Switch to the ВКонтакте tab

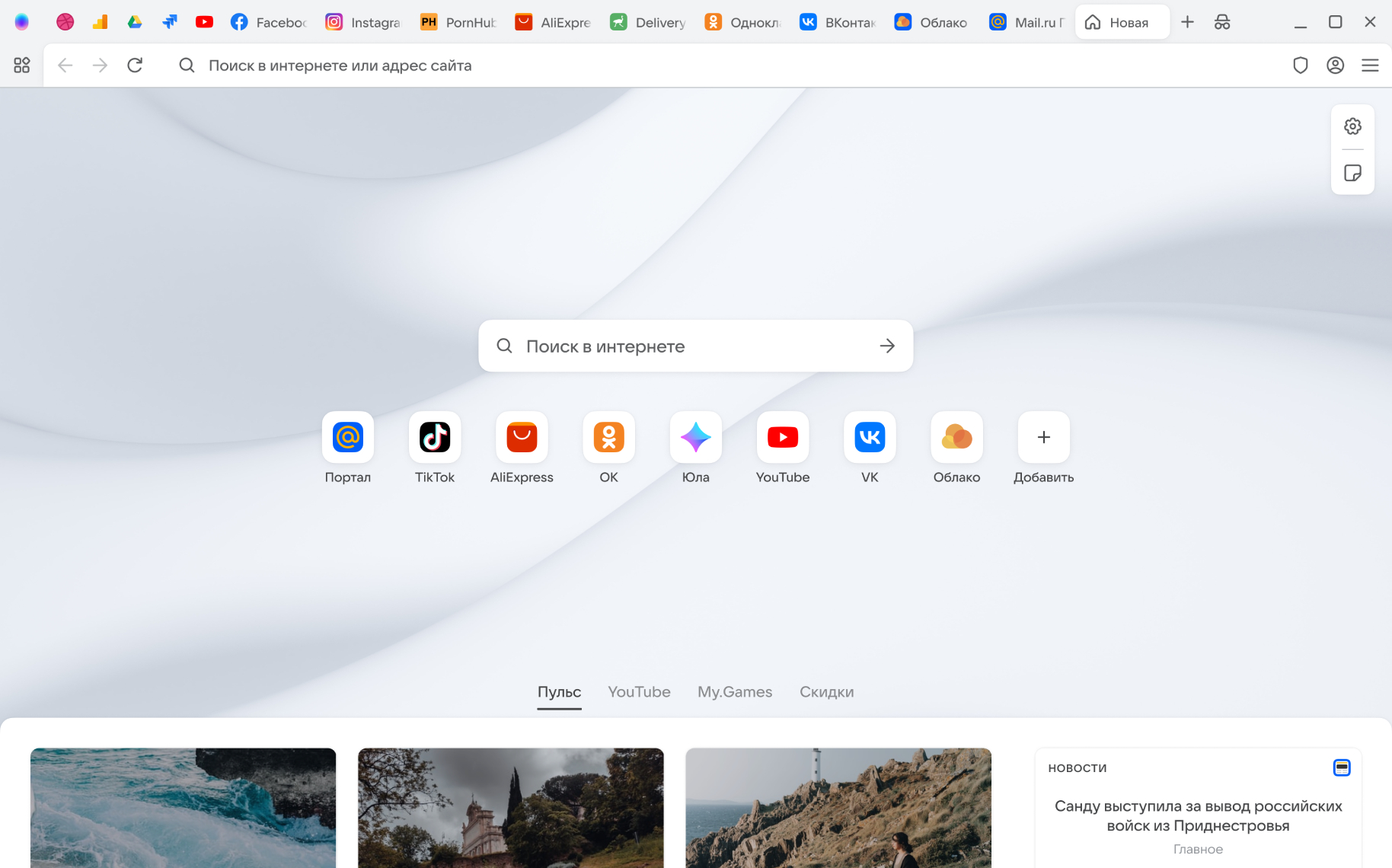[838, 22]
